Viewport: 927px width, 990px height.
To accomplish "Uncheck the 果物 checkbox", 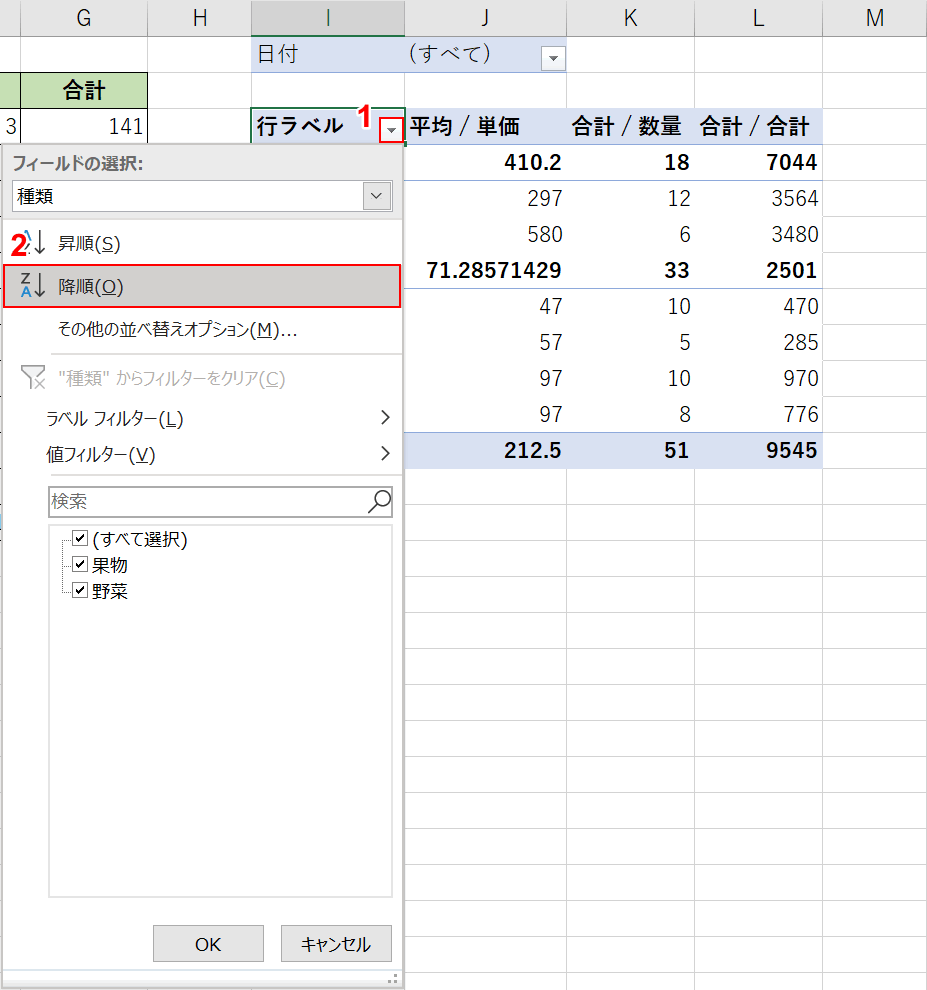I will click(81, 564).
